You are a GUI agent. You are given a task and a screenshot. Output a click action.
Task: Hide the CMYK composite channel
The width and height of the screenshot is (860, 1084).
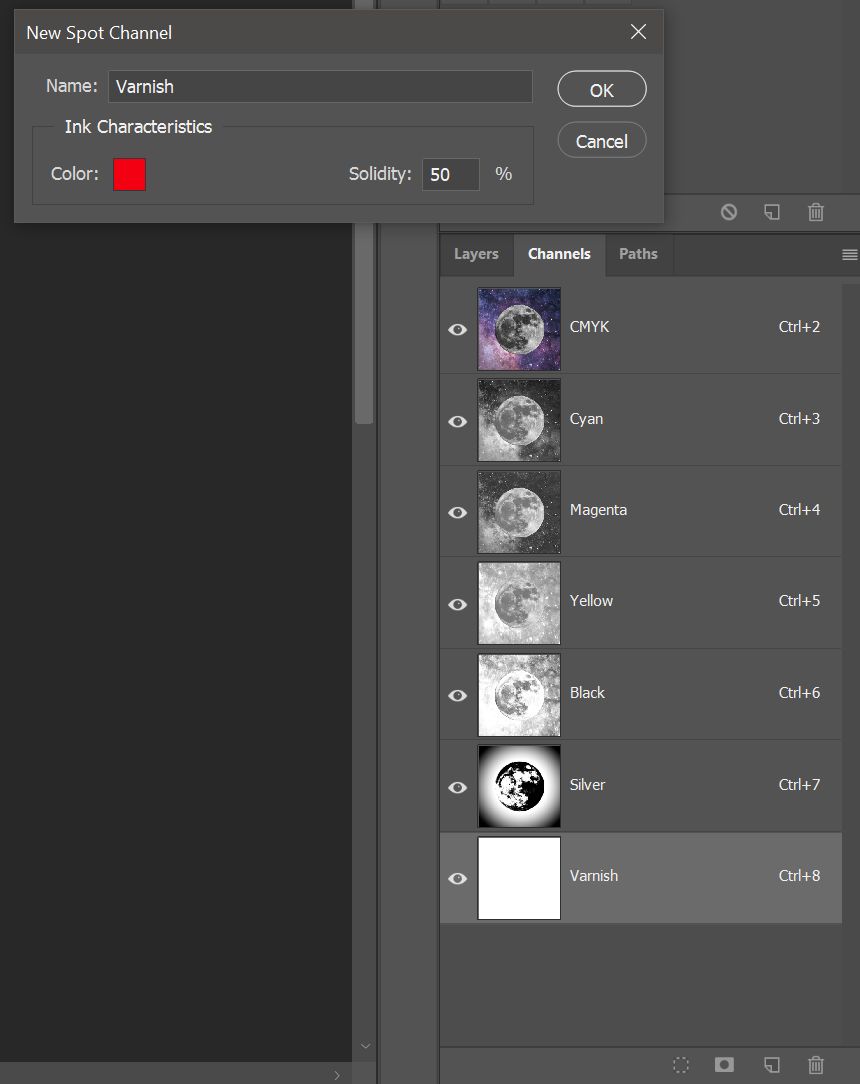pyautogui.click(x=458, y=330)
